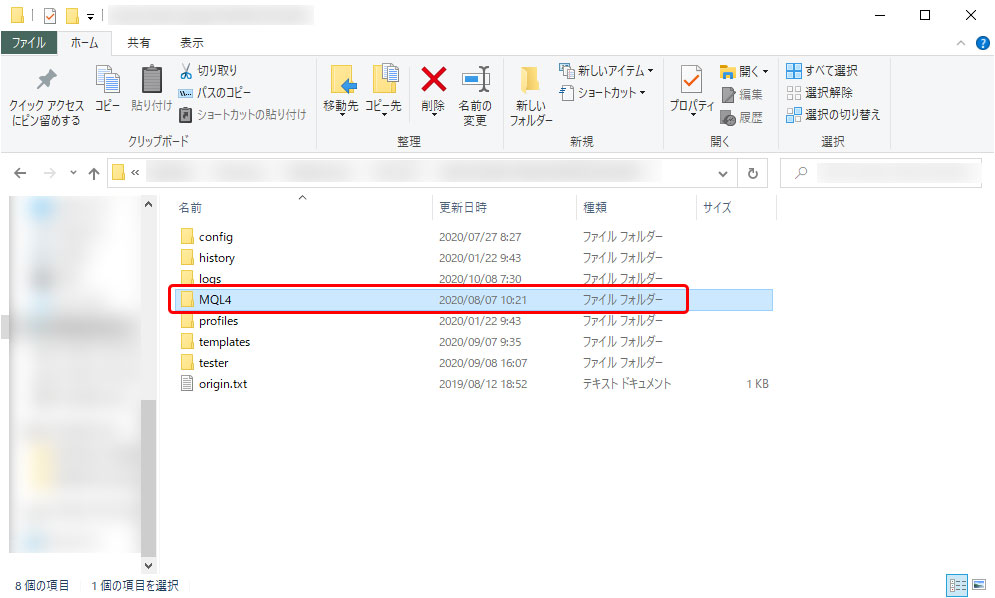This screenshot has width=995, height=598.
Task: Click the Delete (削除) red X icon
Action: pyautogui.click(x=433, y=80)
